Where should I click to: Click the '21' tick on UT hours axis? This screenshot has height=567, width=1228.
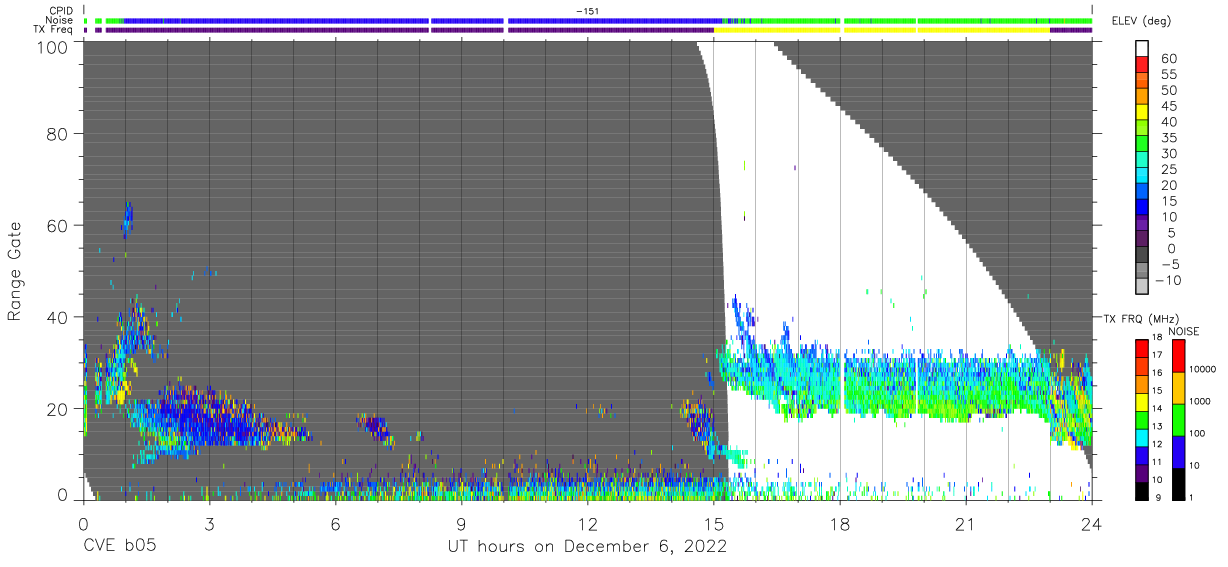coord(966,524)
